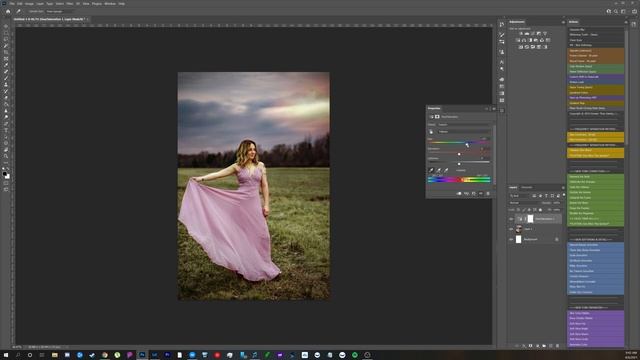This screenshot has width=640, height=360.
Task: Add a Vibrance adjustment
Action: [x=545, y=33]
